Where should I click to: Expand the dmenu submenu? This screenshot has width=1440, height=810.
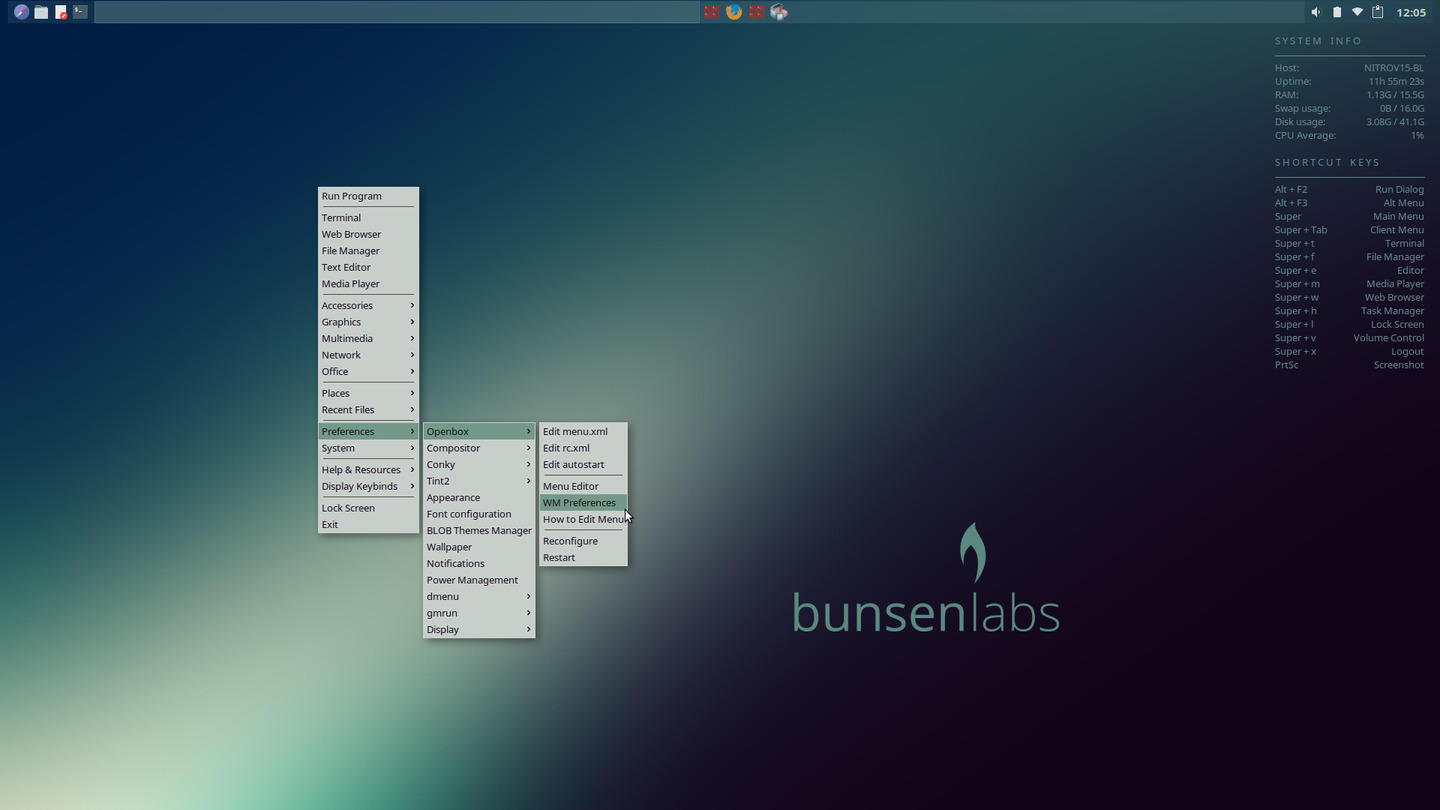(x=479, y=596)
